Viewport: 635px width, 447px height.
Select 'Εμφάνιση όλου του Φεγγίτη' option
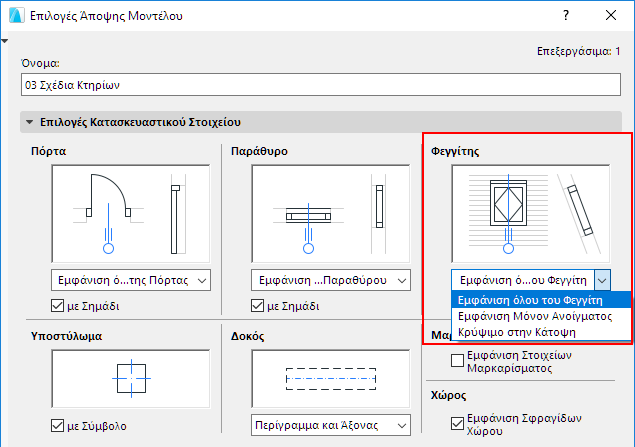529,299
